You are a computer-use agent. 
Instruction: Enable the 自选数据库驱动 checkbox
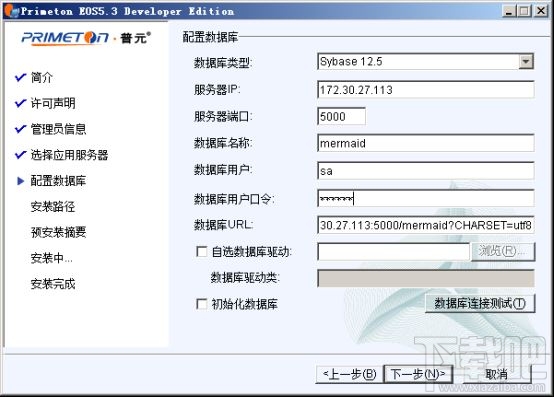(202, 252)
